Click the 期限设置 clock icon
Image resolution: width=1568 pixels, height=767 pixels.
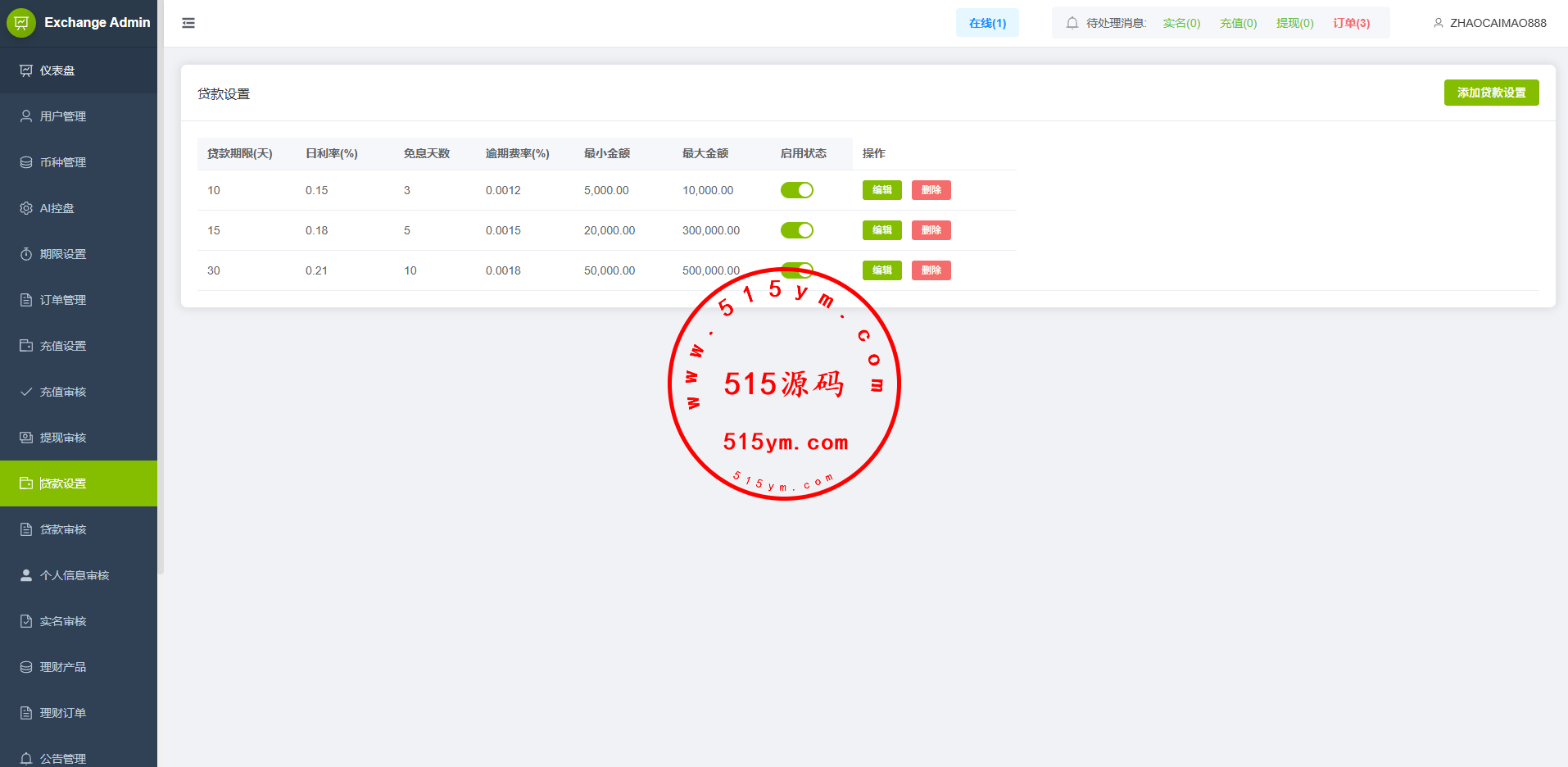point(26,254)
